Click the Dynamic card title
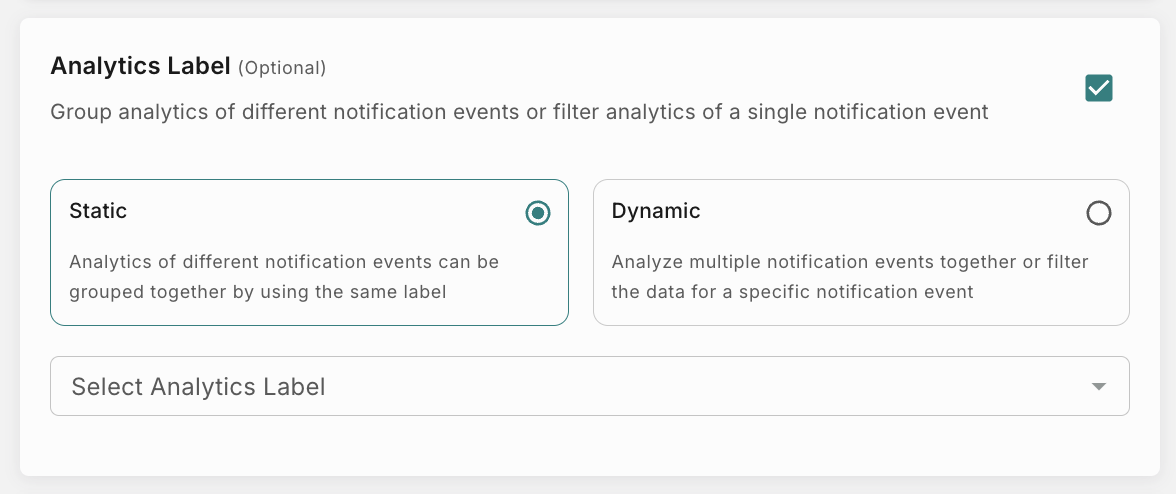Image resolution: width=1176 pixels, height=494 pixels. coord(656,211)
